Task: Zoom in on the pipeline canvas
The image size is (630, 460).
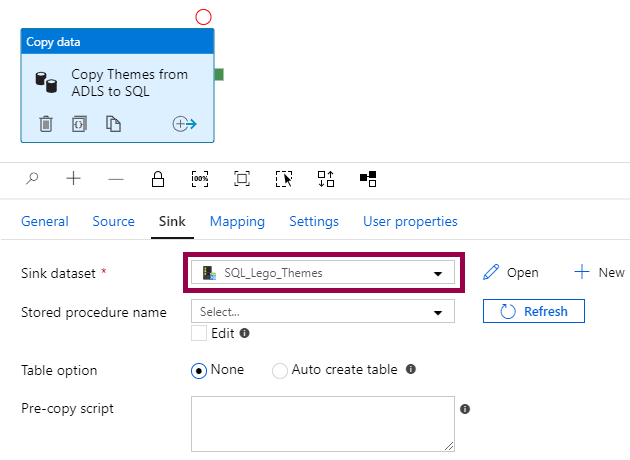Action: tap(74, 179)
